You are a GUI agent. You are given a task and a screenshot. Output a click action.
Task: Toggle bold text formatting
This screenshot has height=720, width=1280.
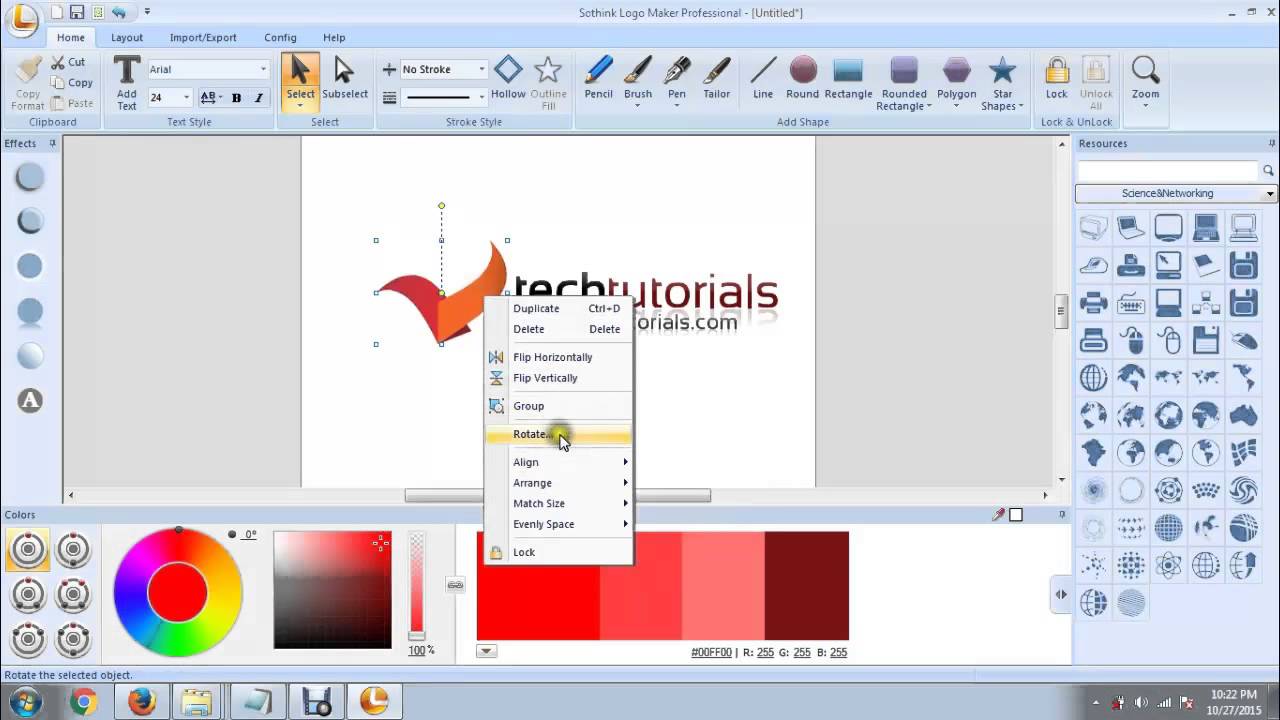[236, 97]
